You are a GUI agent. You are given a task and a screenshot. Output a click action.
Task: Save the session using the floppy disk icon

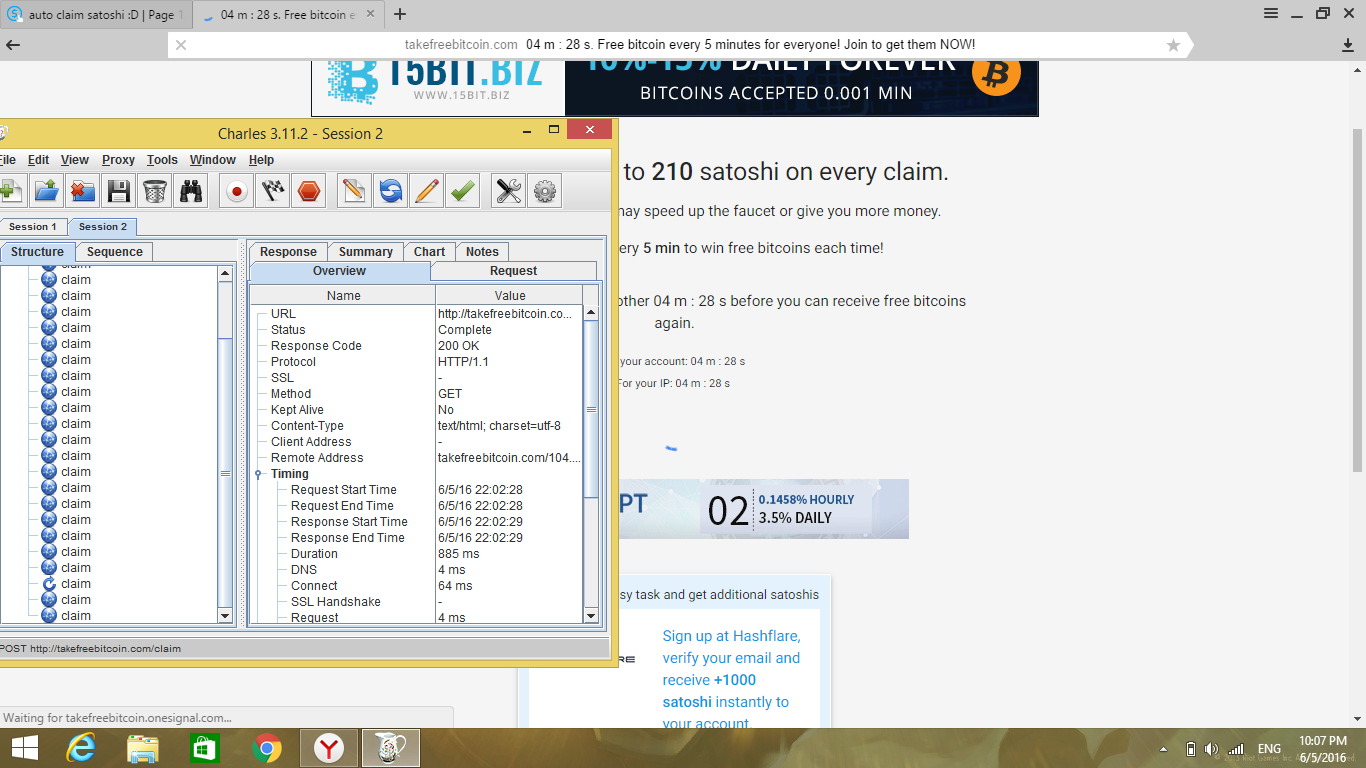pos(119,191)
